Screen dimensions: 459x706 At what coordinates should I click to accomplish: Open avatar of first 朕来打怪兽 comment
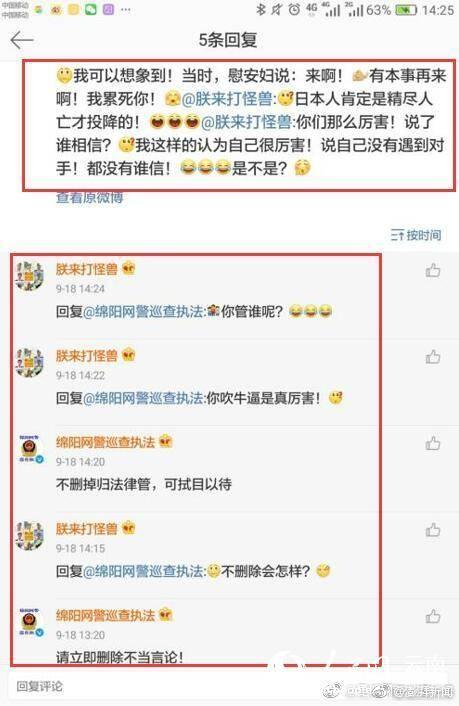pos(30,276)
